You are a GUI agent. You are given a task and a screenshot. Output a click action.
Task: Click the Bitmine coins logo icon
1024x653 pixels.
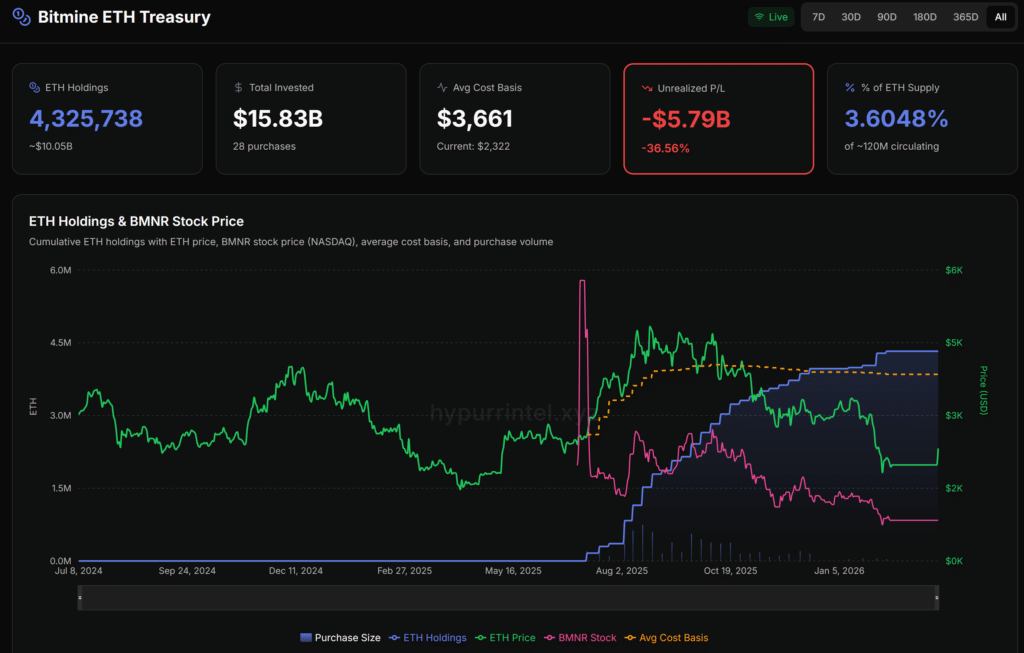coord(22,17)
